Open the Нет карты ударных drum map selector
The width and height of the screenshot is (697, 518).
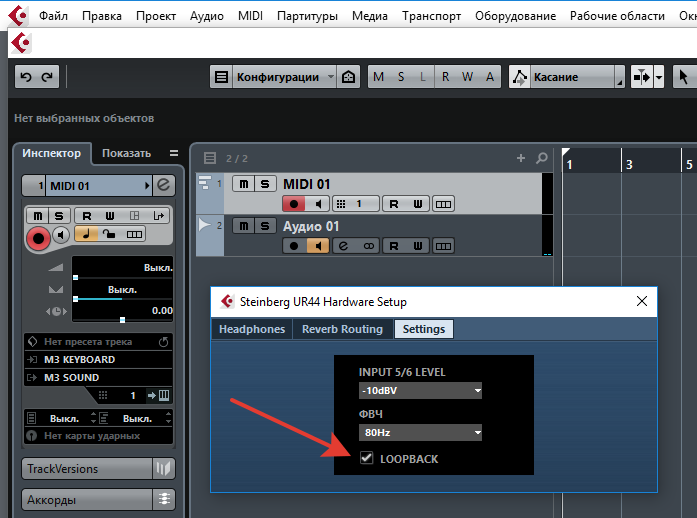98,436
